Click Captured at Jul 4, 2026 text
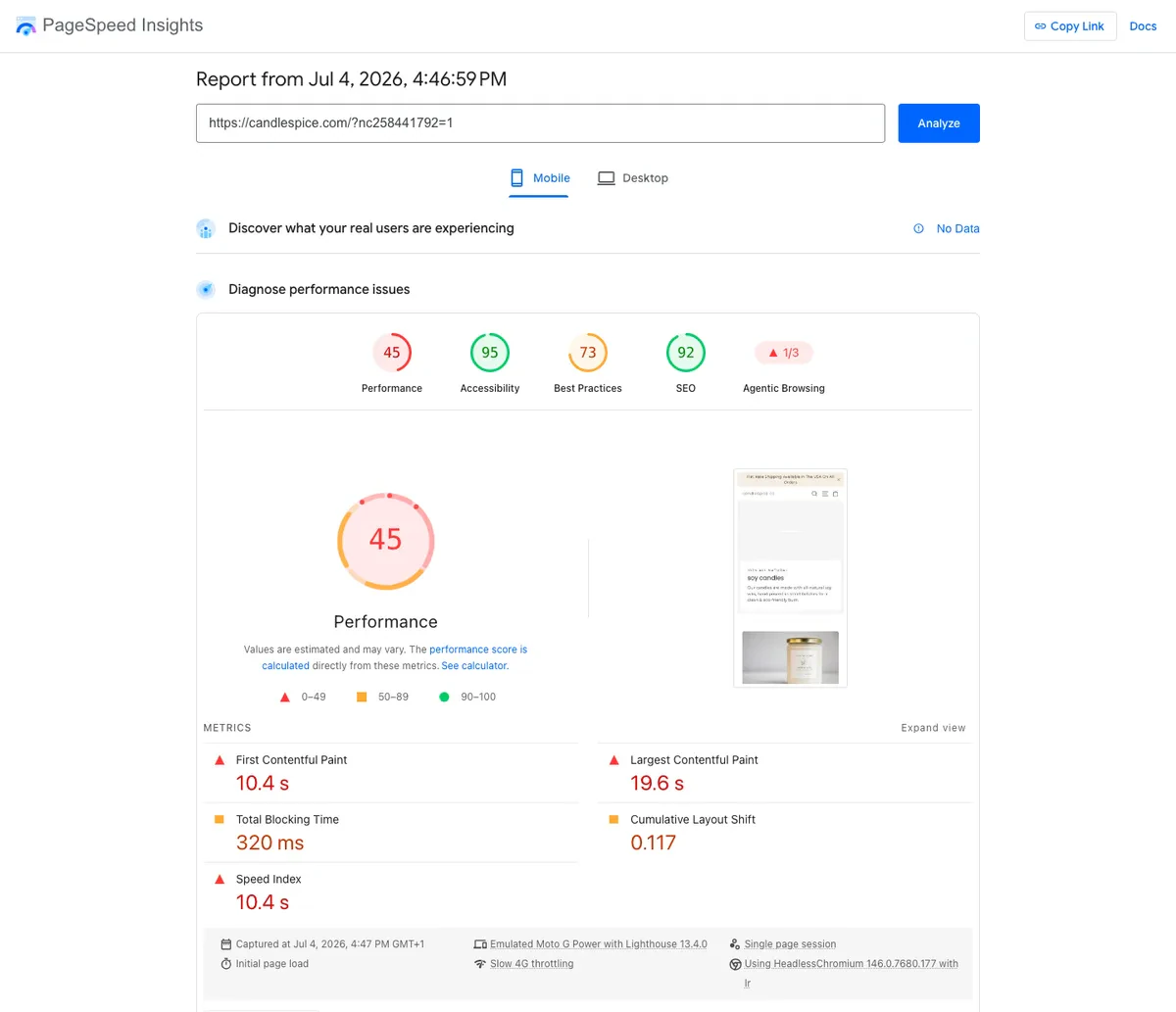This screenshot has height=1012, width=1176. [330, 944]
